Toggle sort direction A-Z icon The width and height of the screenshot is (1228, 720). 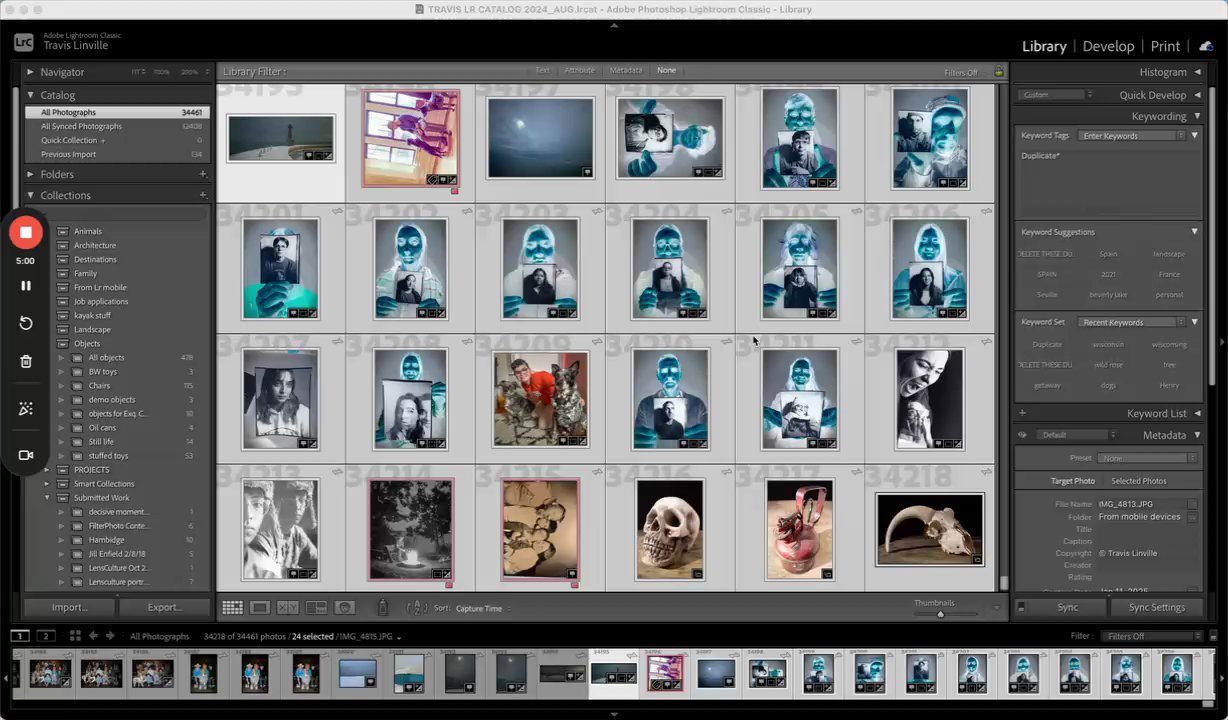(417, 607)
